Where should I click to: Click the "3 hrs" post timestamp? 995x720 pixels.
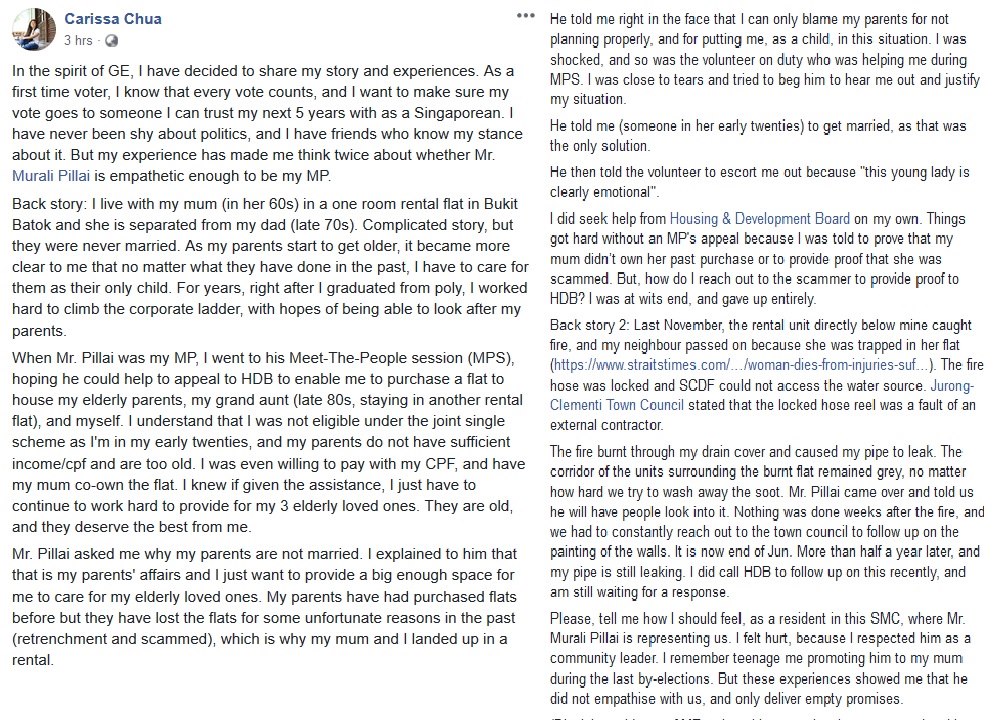tap(78, 41)
